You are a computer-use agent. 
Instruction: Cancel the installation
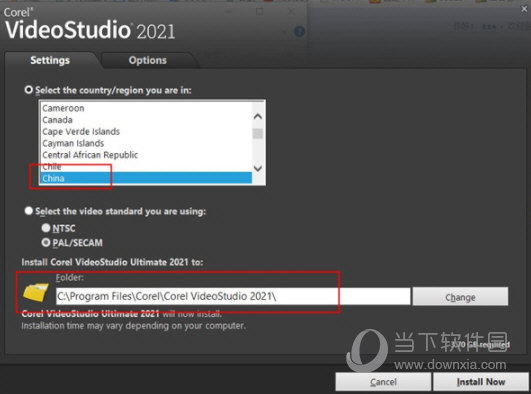point(383,382)
